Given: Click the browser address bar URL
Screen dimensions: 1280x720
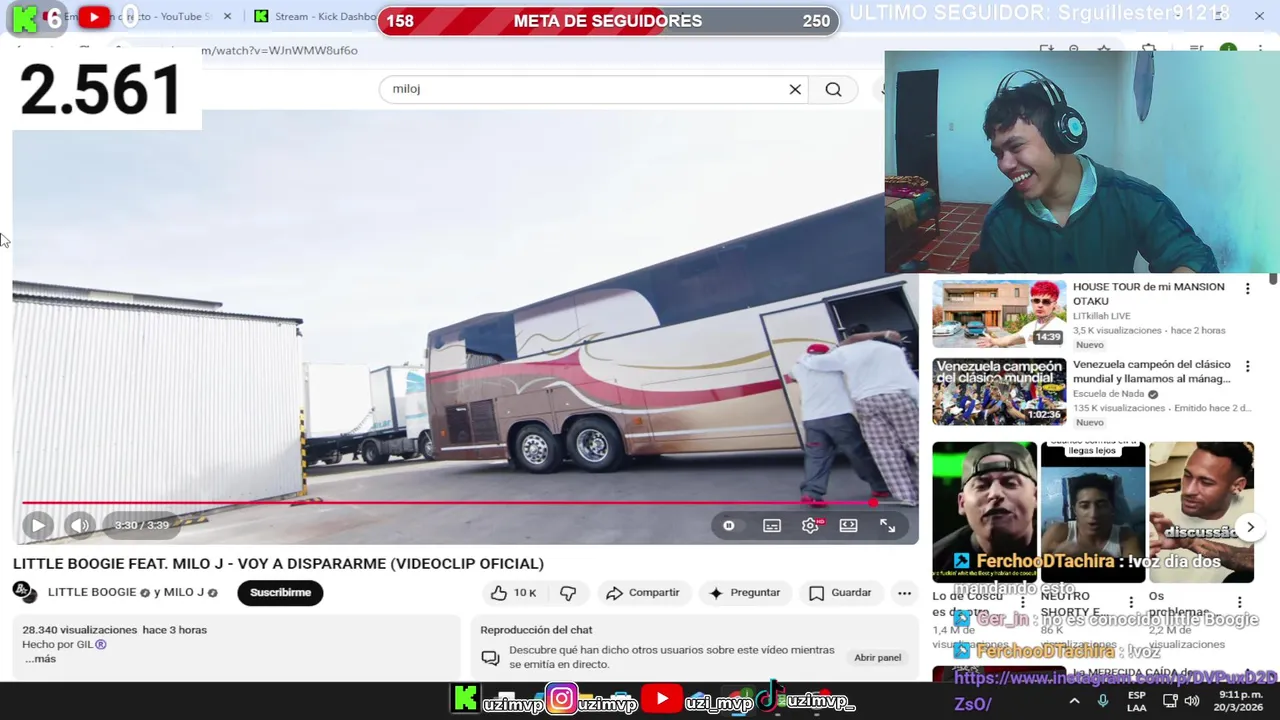Looking at the screenshot, I should (279, 51).
